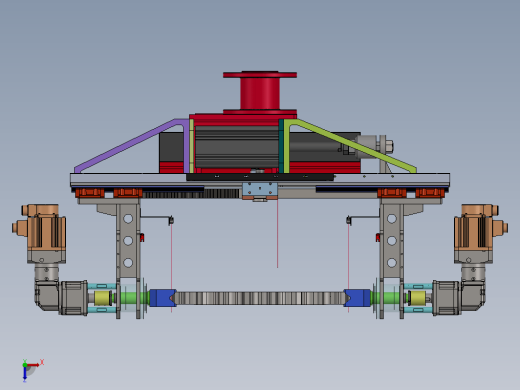
Task: Select the long toothed shaft between blue couplings
Action: 260,298
